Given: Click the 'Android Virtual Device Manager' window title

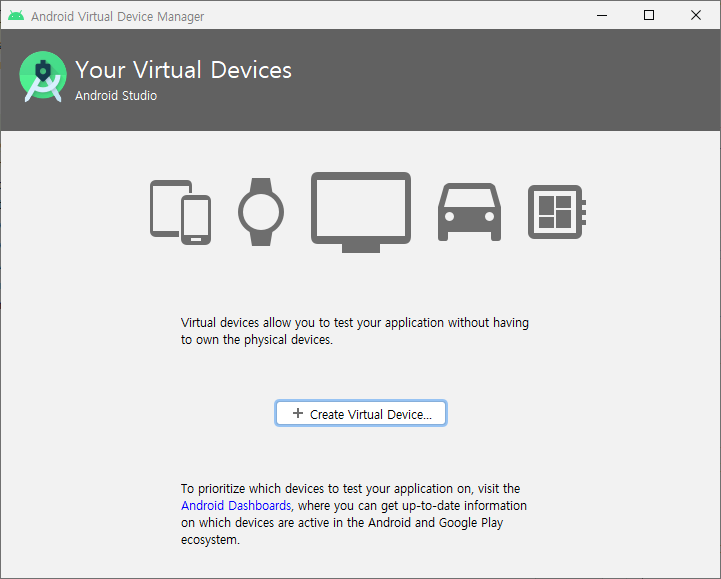Looking at the screenshot, I should (x=118, y=17).
